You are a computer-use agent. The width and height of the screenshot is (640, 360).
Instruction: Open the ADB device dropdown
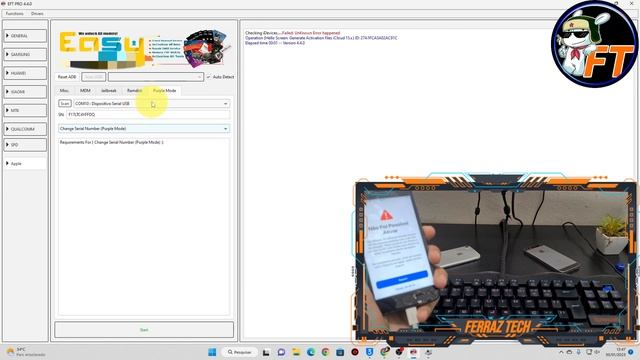(x=156, y=77)
